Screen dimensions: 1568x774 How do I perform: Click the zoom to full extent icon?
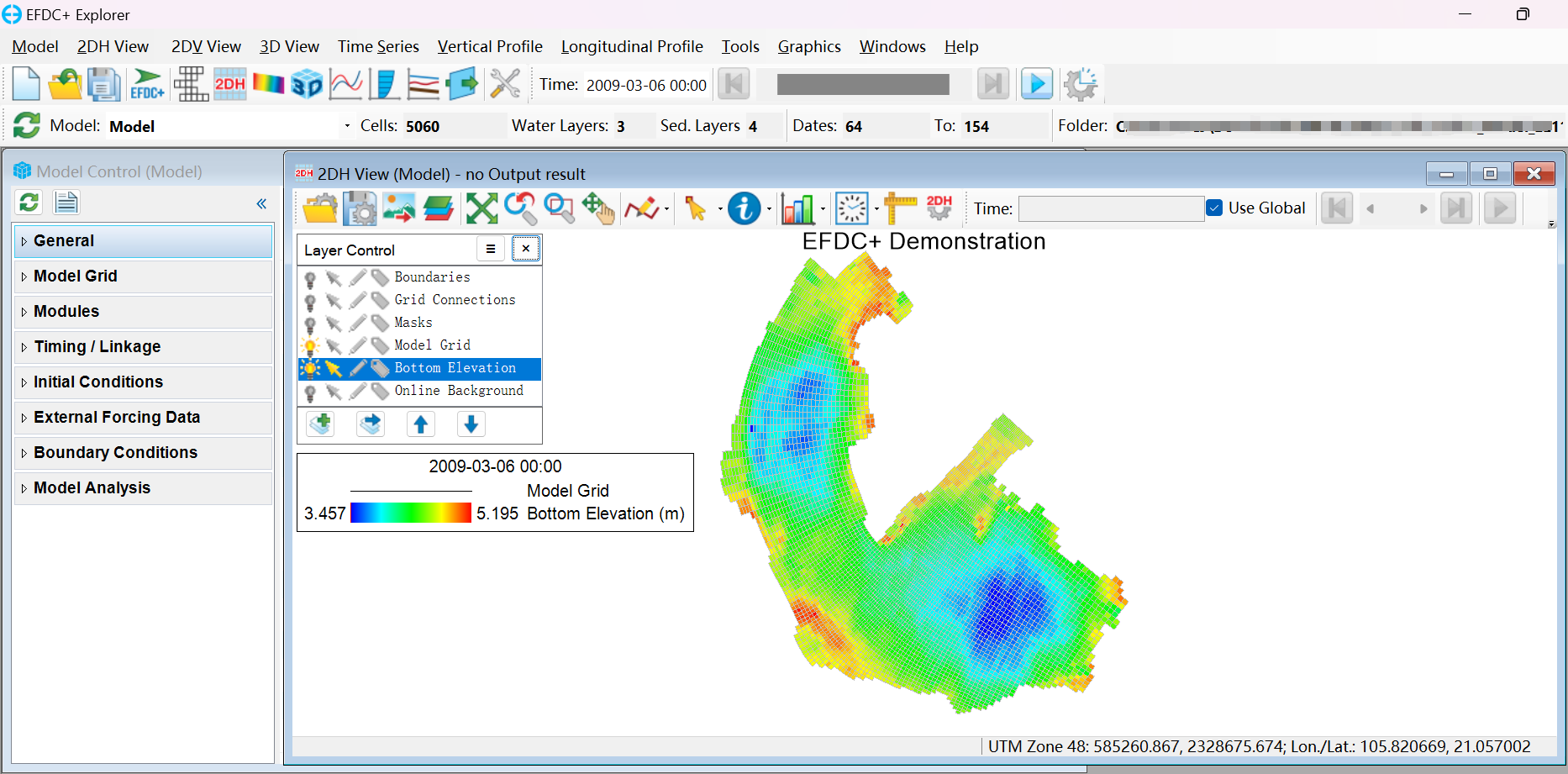tap(481, 208)
